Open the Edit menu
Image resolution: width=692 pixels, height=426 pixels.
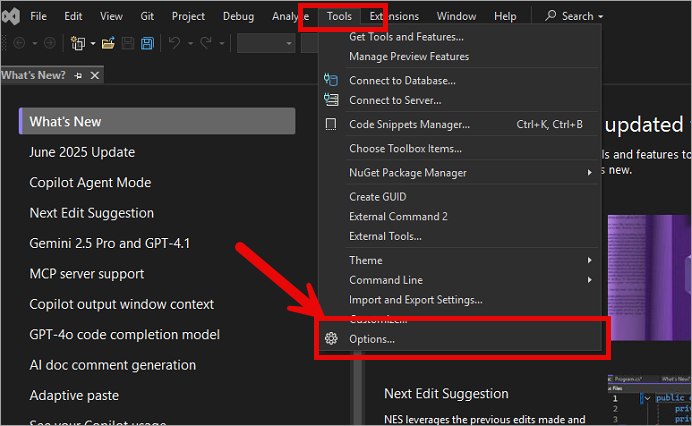tap(73, 16)
